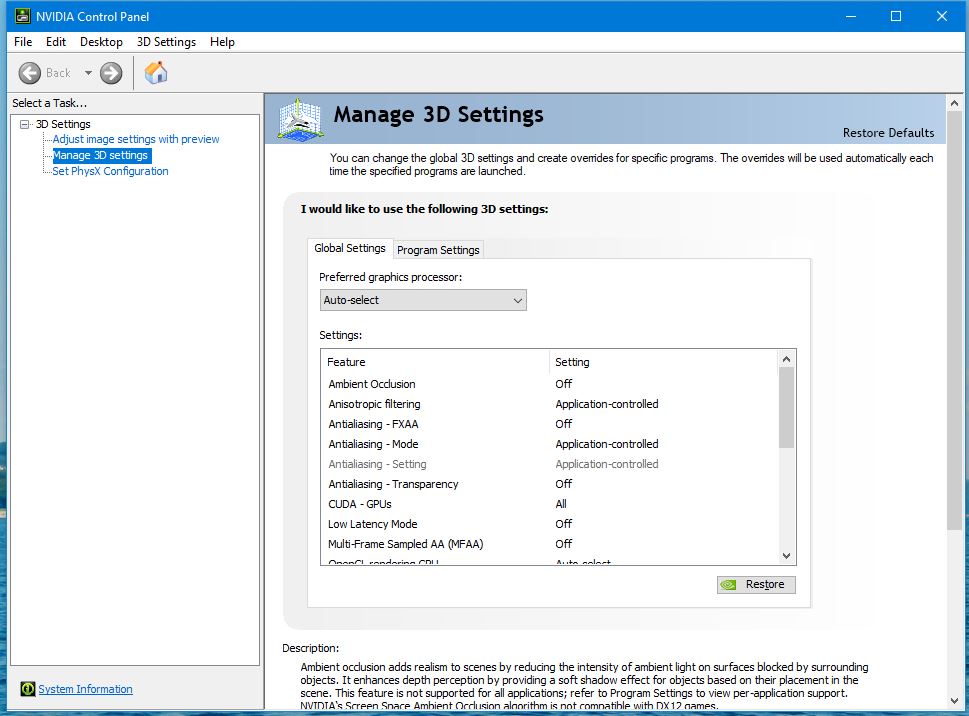Click the Restore Defaults link
This screenshot has width=969, height=716.
(888, 133)
